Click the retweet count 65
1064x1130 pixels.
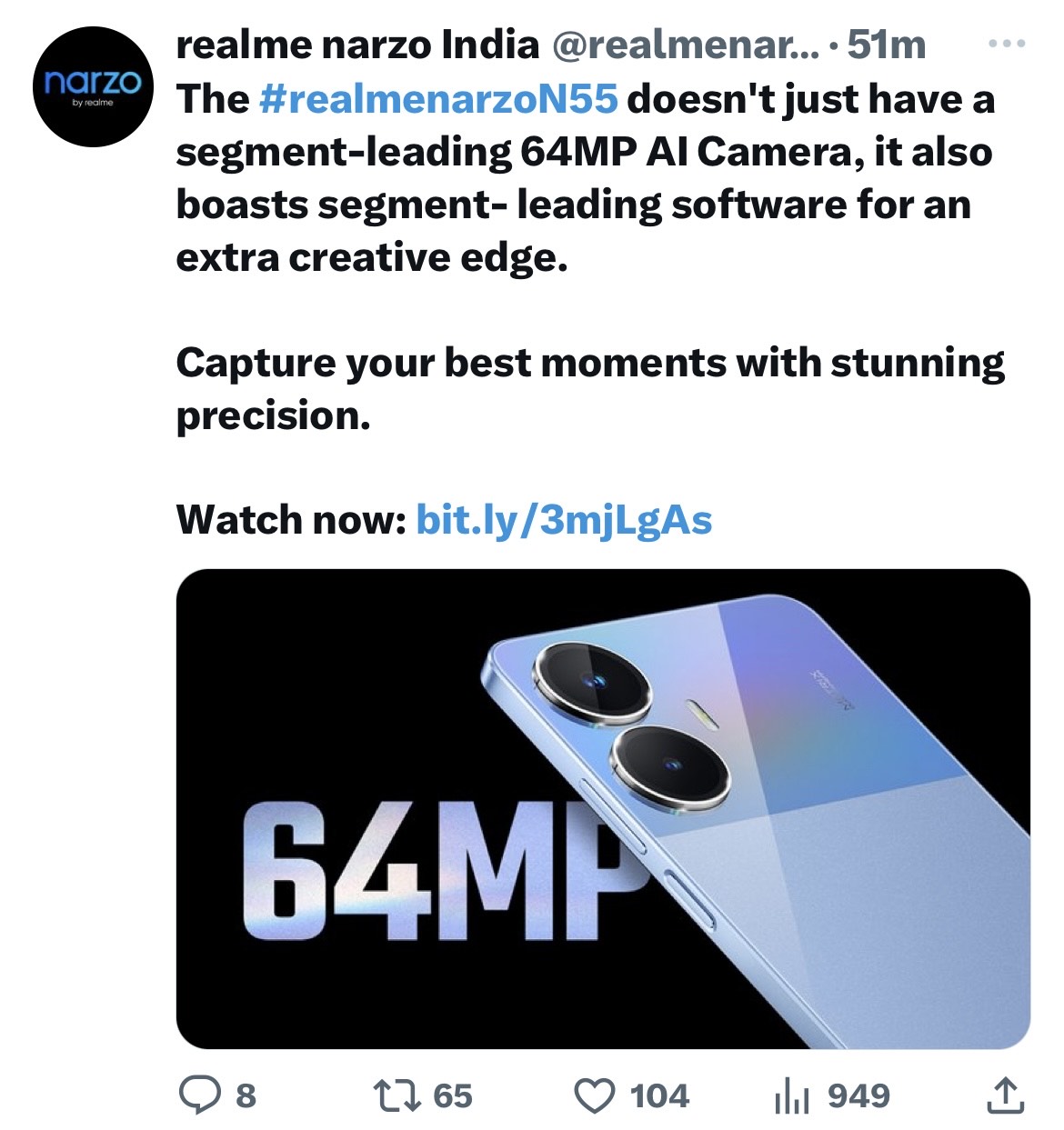pyautogui.click(x=453, y=1095)
